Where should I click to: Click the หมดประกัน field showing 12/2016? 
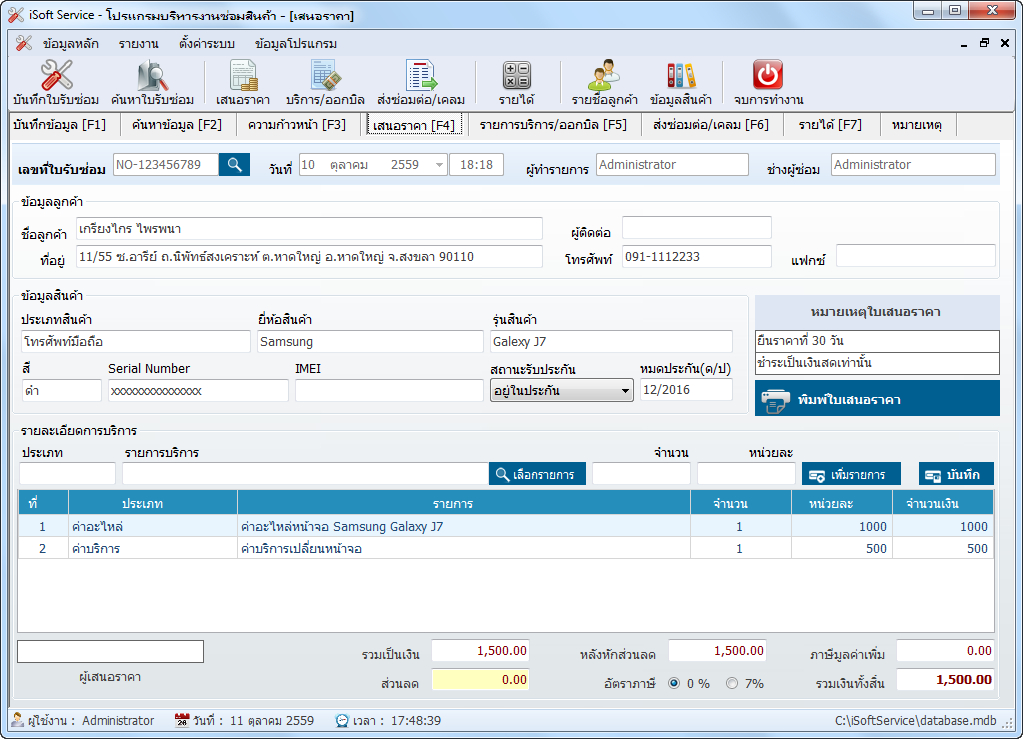(x=686, y=390)
